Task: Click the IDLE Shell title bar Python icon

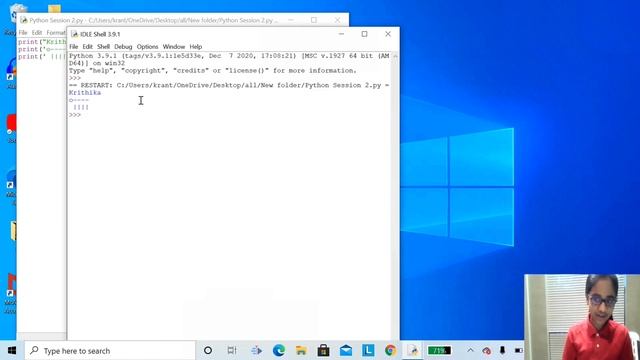Action: tap(74, 34)
